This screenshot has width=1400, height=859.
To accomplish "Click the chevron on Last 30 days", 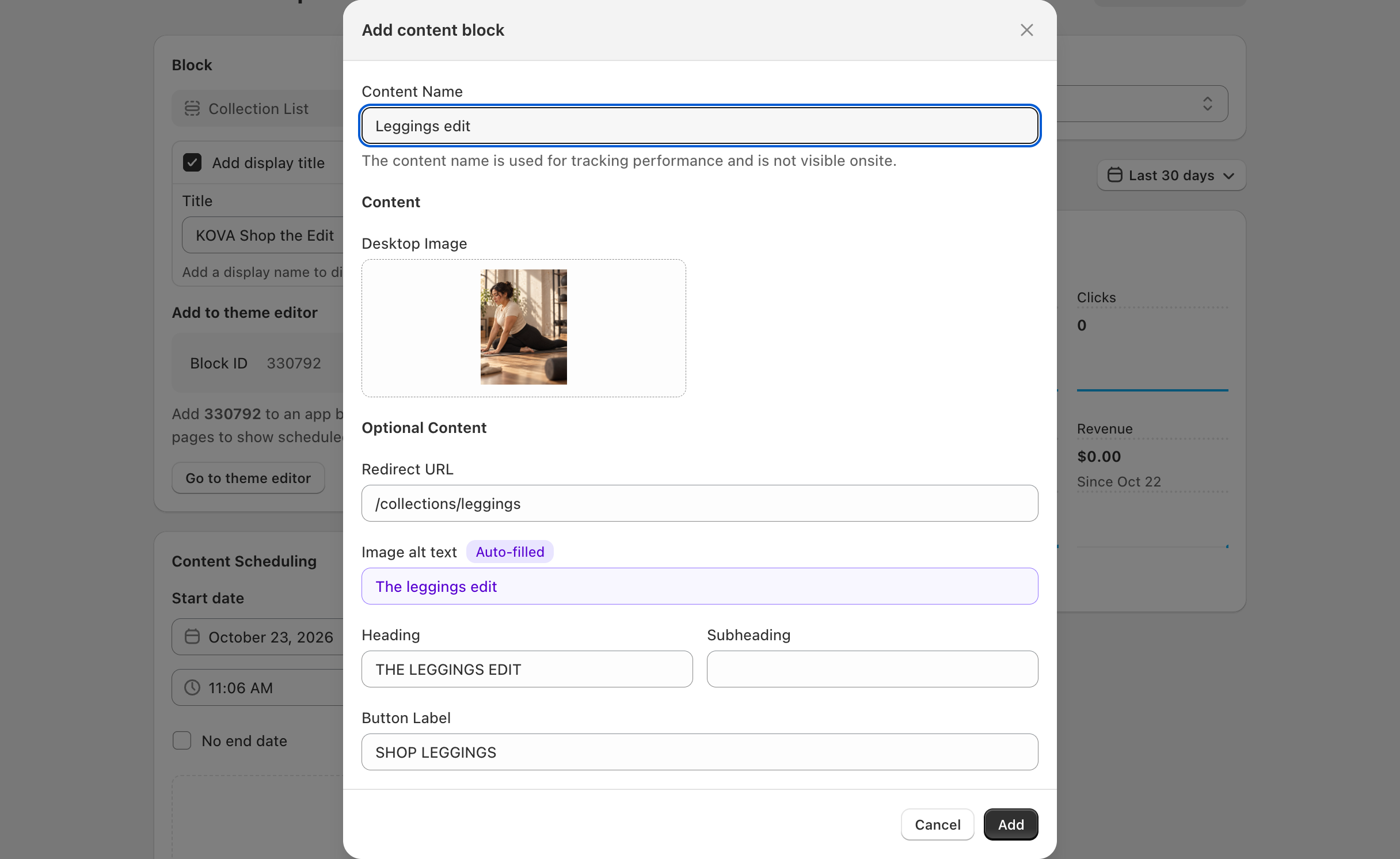I will (x=1228, y=176).
